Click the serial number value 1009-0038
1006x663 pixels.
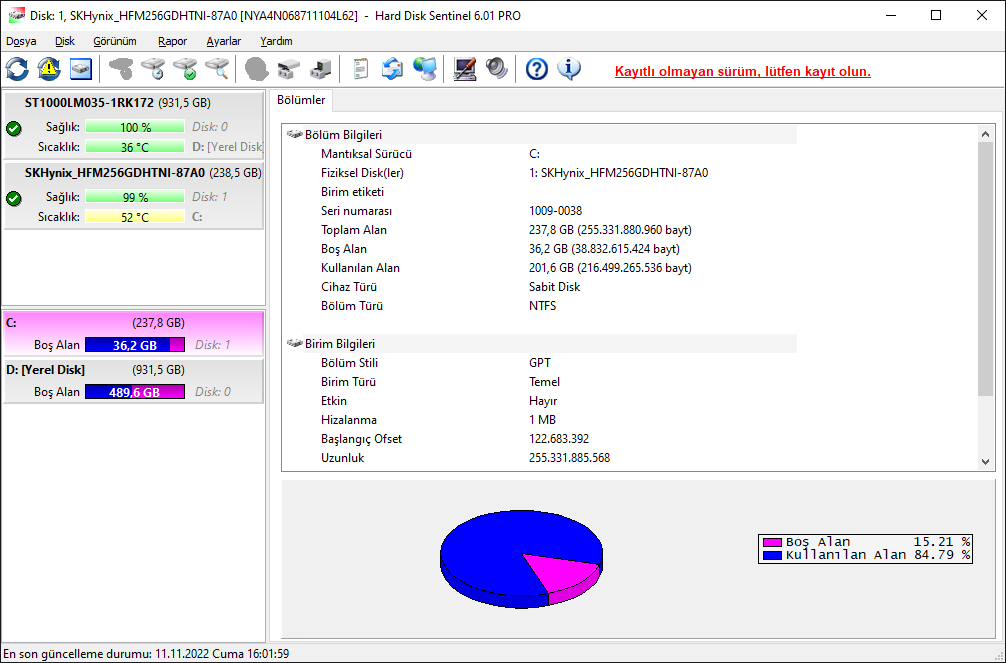[556, 211]
